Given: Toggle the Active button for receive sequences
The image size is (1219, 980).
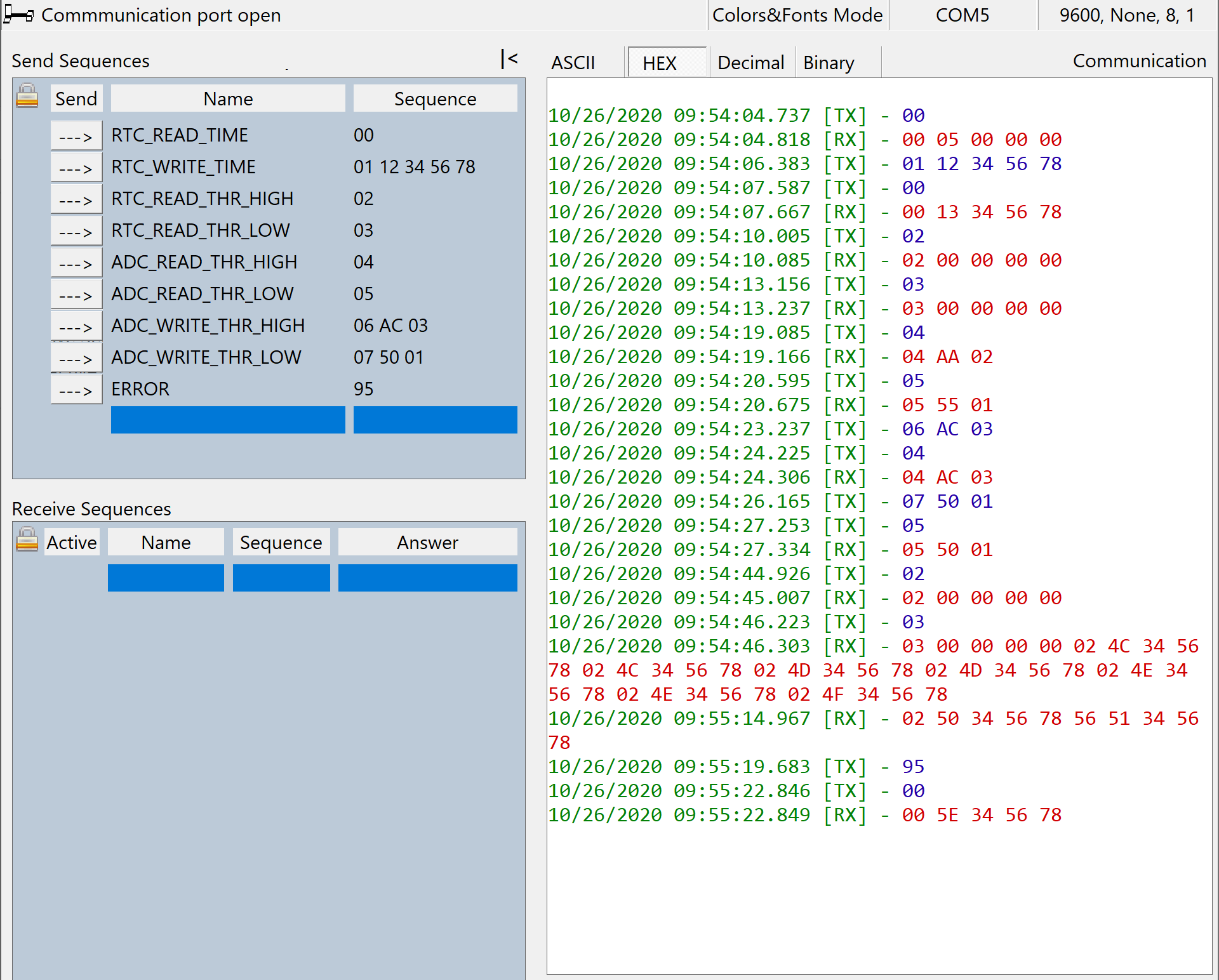Looking at the screenshot, I should click(71, 541).
